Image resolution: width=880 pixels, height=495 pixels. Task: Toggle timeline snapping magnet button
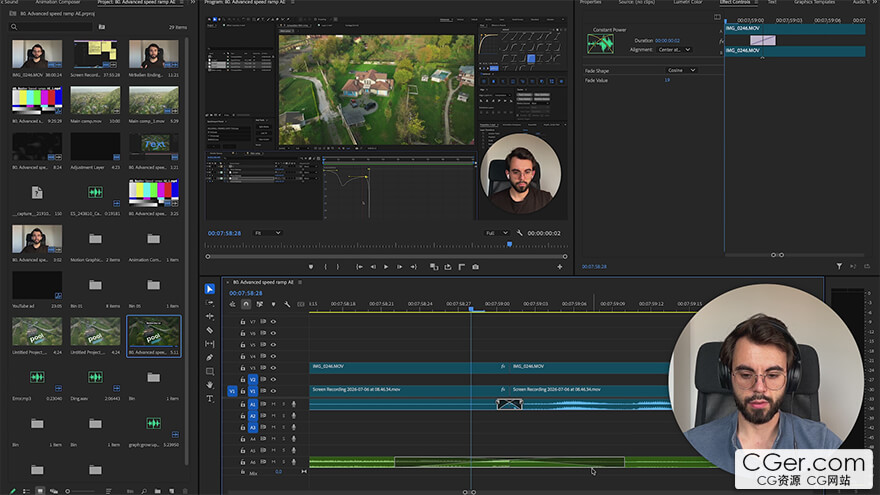[x=246, y=304]
